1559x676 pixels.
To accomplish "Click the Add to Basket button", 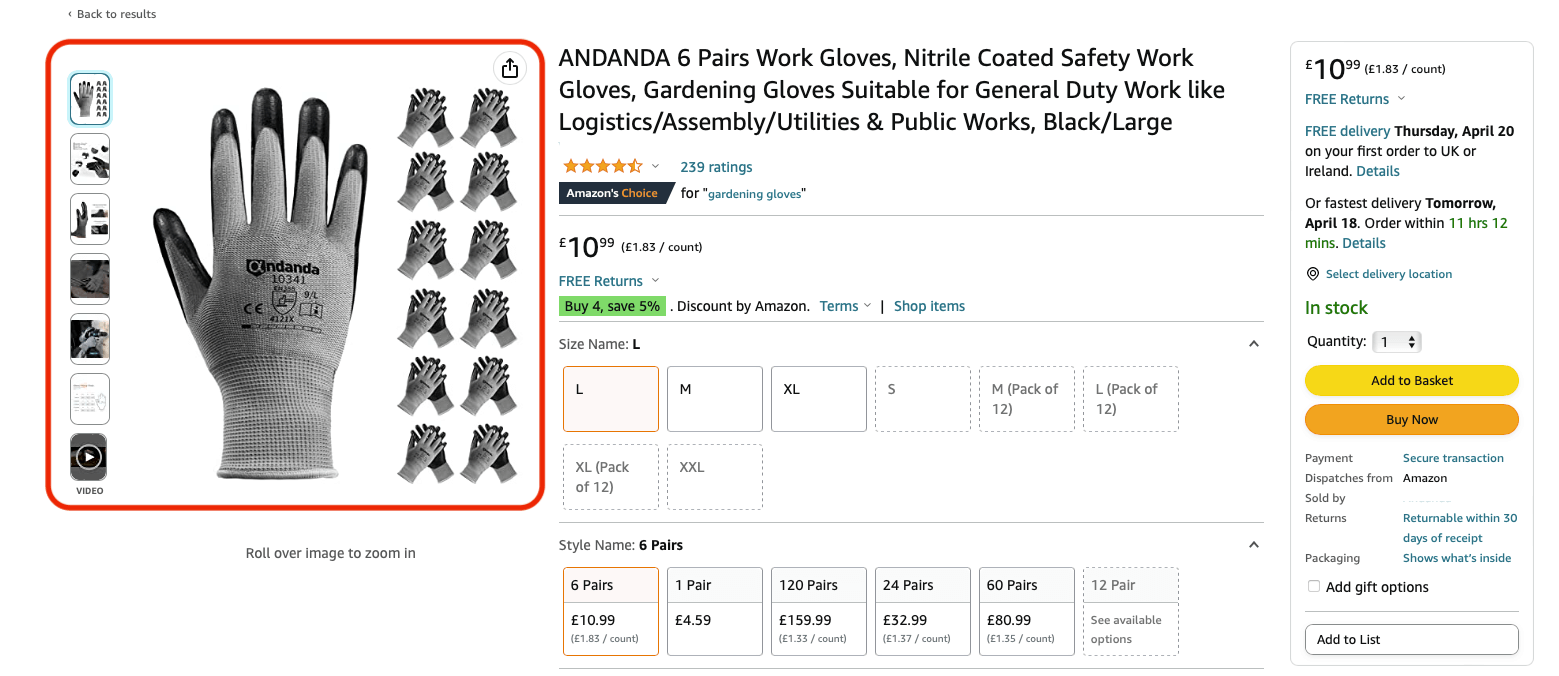I will coord(1411,380).
